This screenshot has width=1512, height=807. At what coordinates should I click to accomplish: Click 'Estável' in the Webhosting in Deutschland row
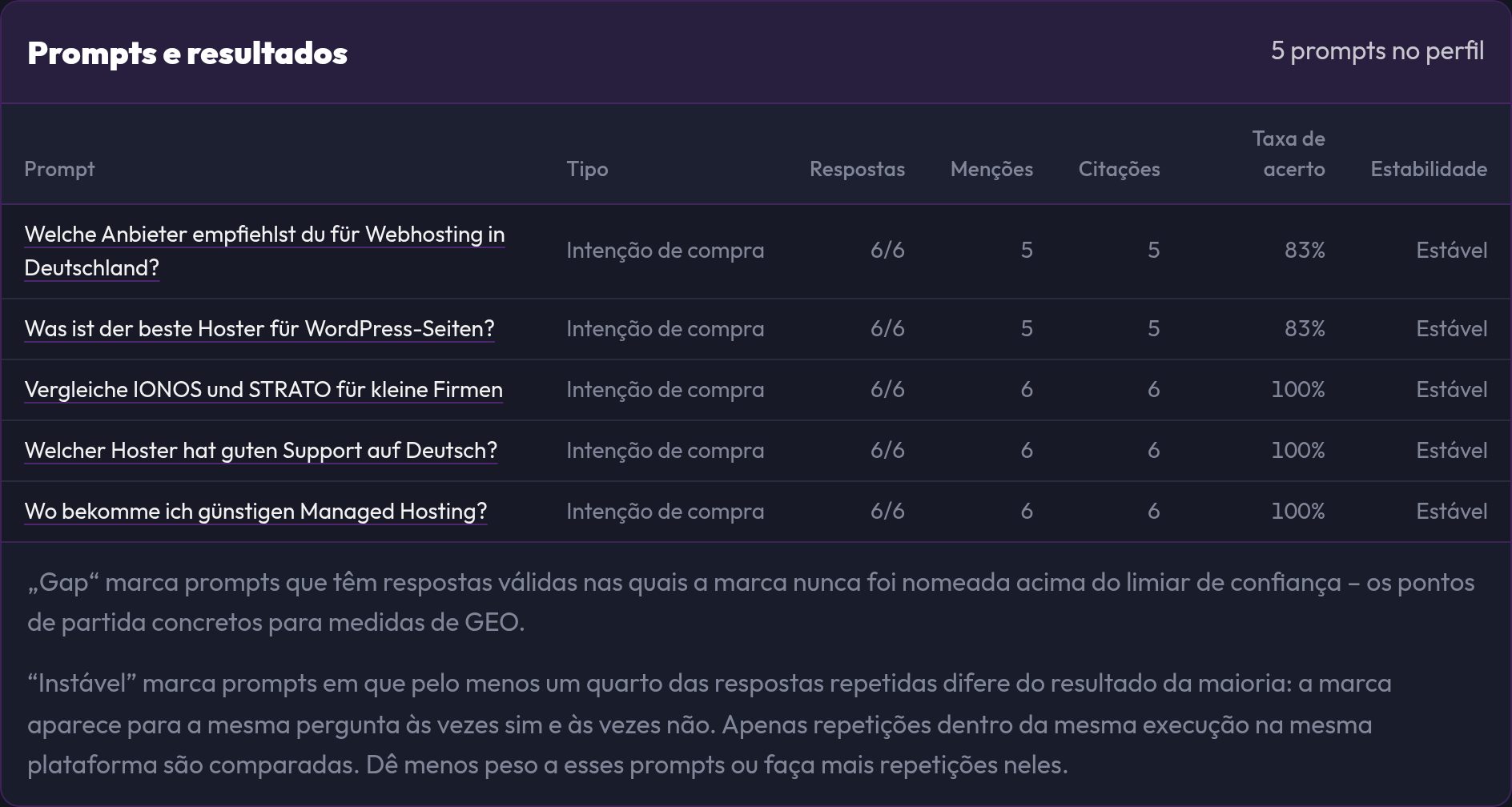[1451, 251]
